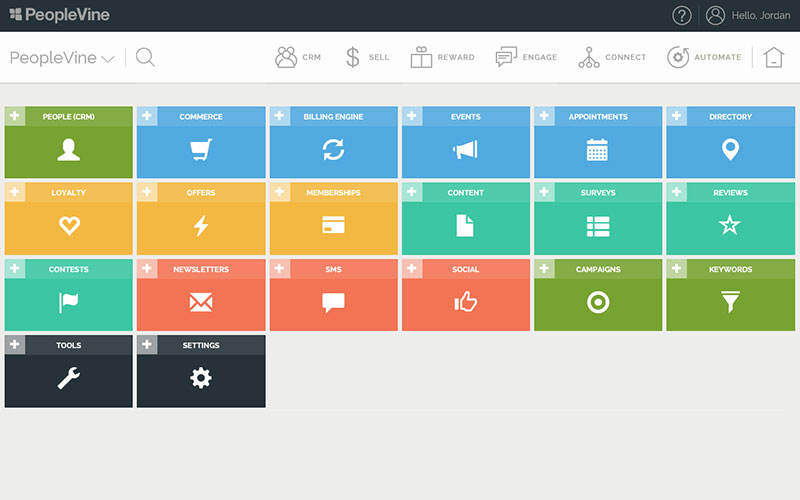The height and width of the screenshot is (500, 800).
Task: Go to the home house icon
Action: tap(773, 57)
